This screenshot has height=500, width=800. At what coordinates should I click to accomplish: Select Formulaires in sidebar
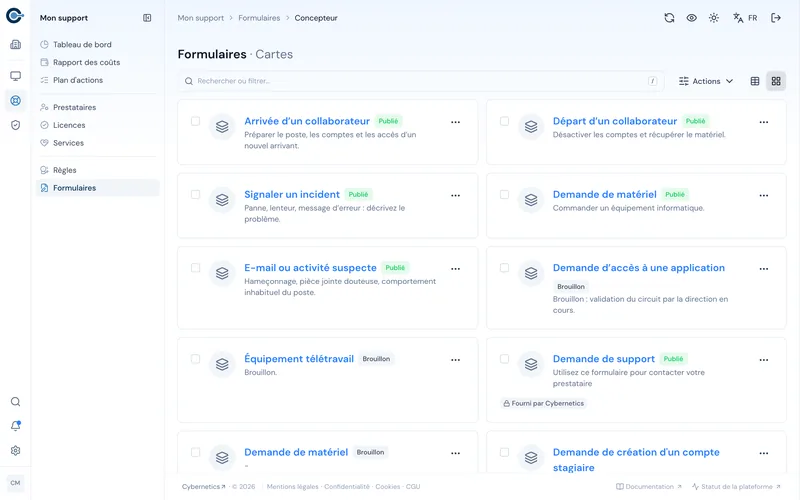click(x=97, y=188)
